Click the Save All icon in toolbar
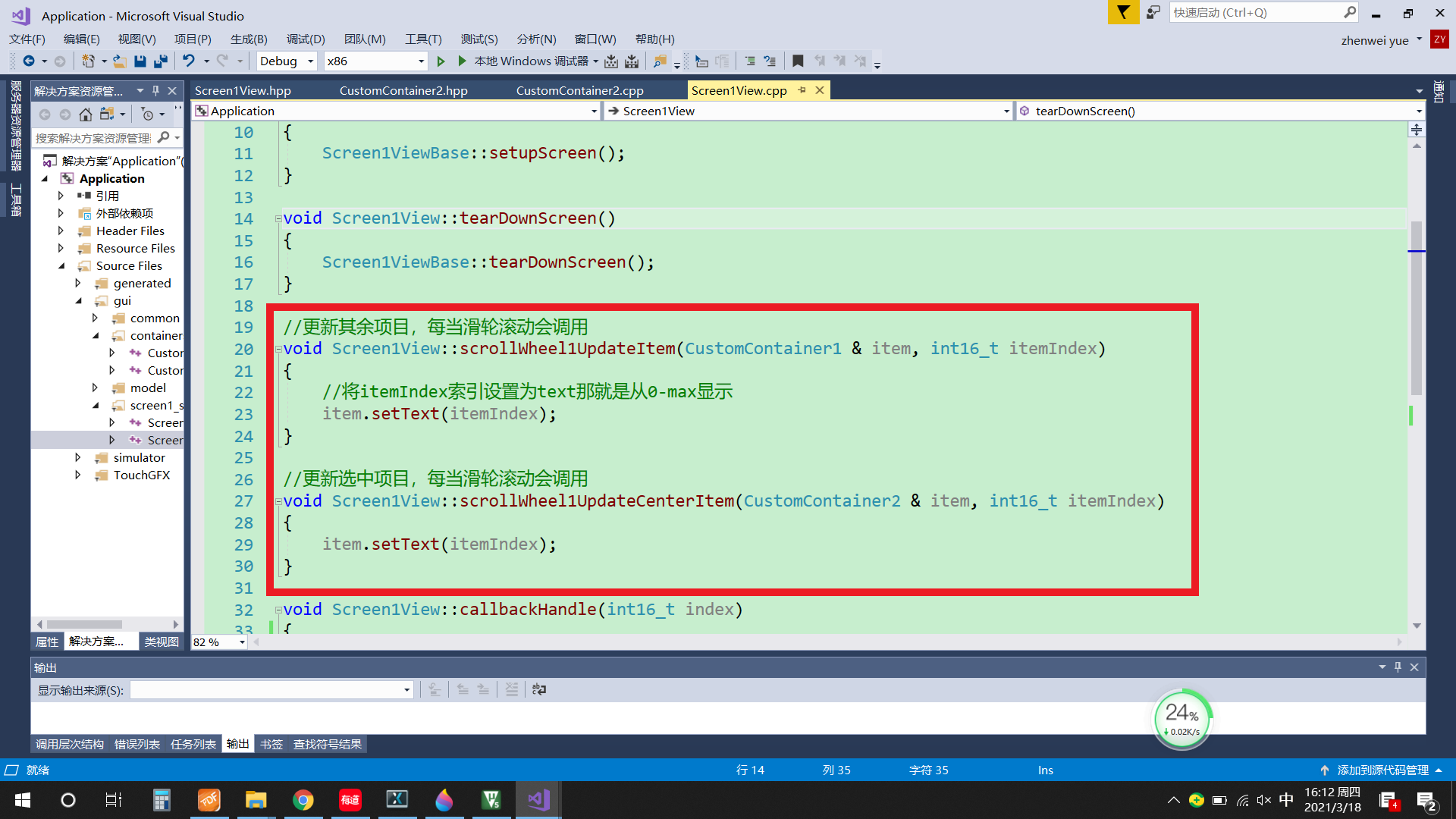Image resolution: width=1456 pixels, height=819 pixels. point(160,61)
